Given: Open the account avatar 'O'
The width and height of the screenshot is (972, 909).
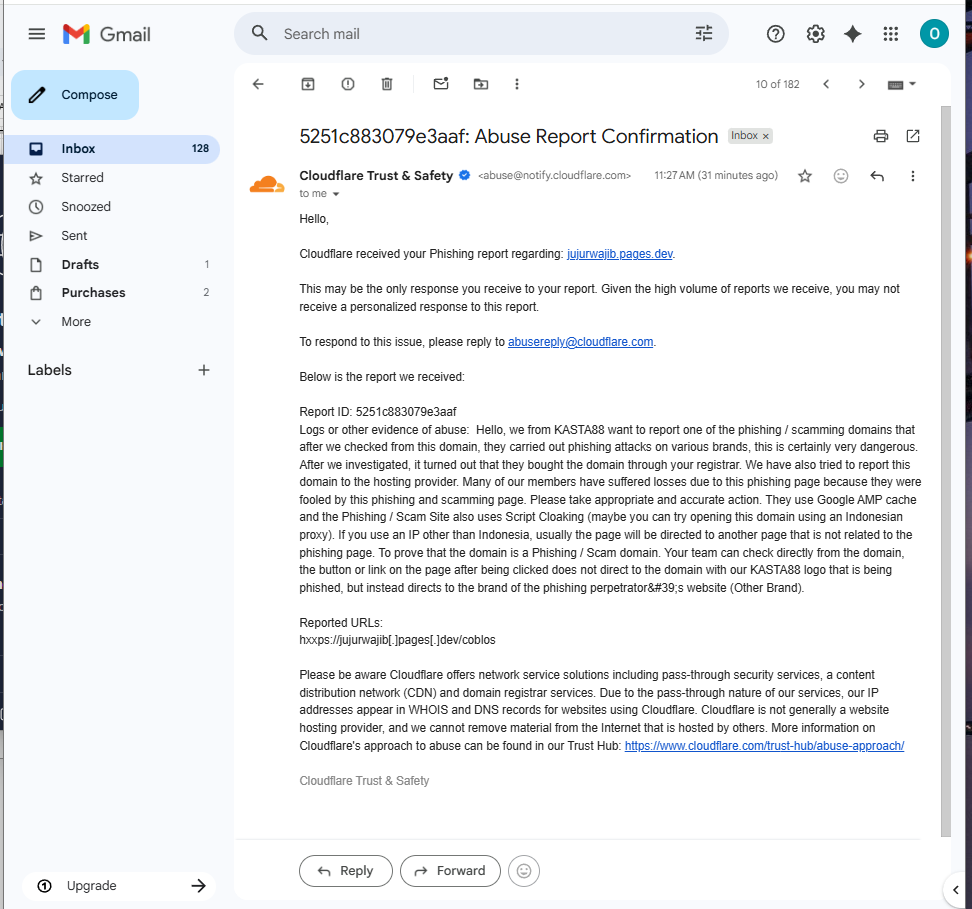Looking at the screenshot, I should click(934, 33).
